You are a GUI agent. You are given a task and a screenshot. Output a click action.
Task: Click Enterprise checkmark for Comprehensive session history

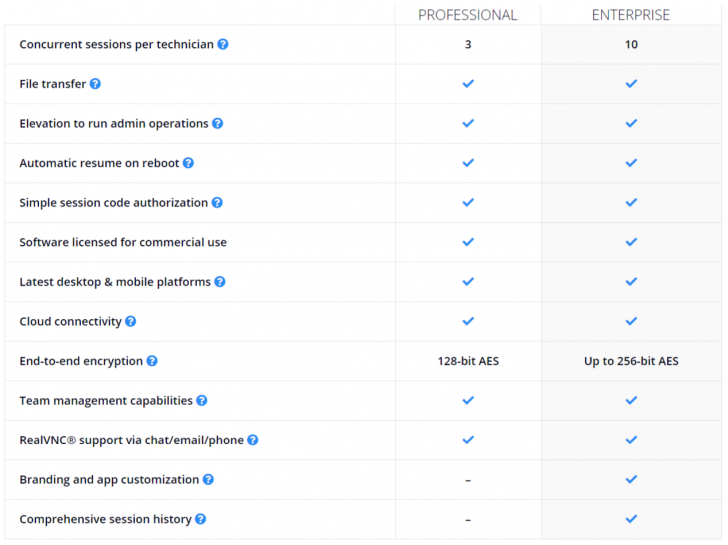click(x=631, y=520)
